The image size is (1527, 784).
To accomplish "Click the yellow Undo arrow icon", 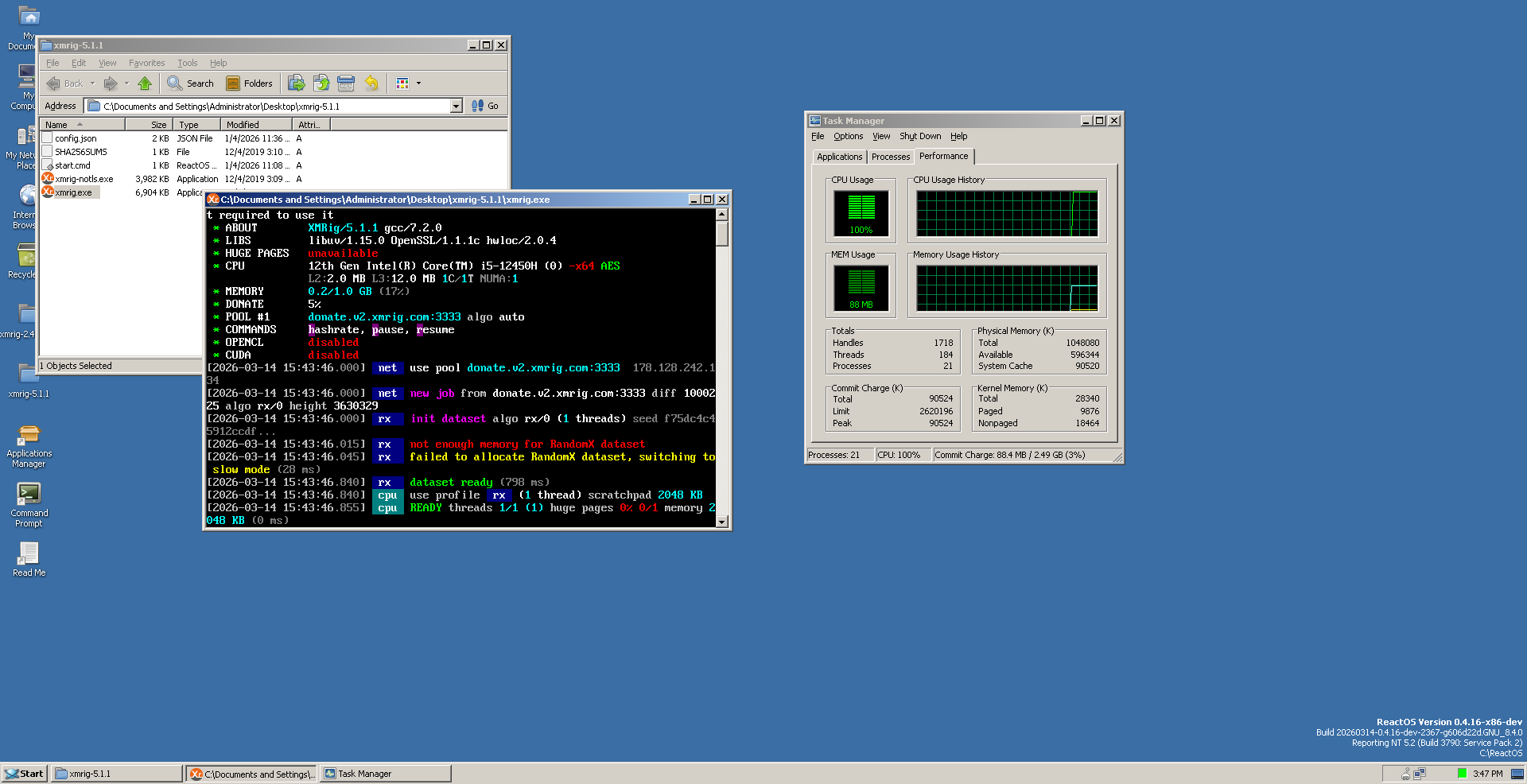I will (371, 83).
